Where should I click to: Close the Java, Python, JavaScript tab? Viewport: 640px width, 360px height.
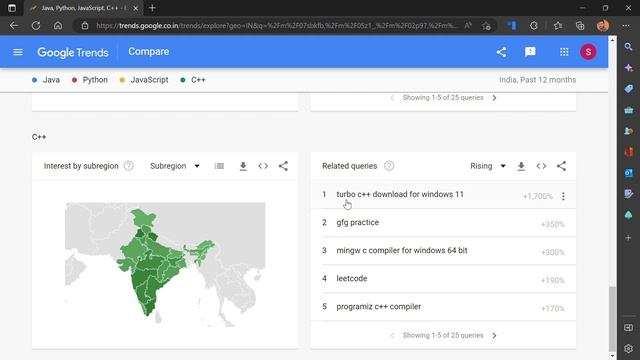click(136, 8)
